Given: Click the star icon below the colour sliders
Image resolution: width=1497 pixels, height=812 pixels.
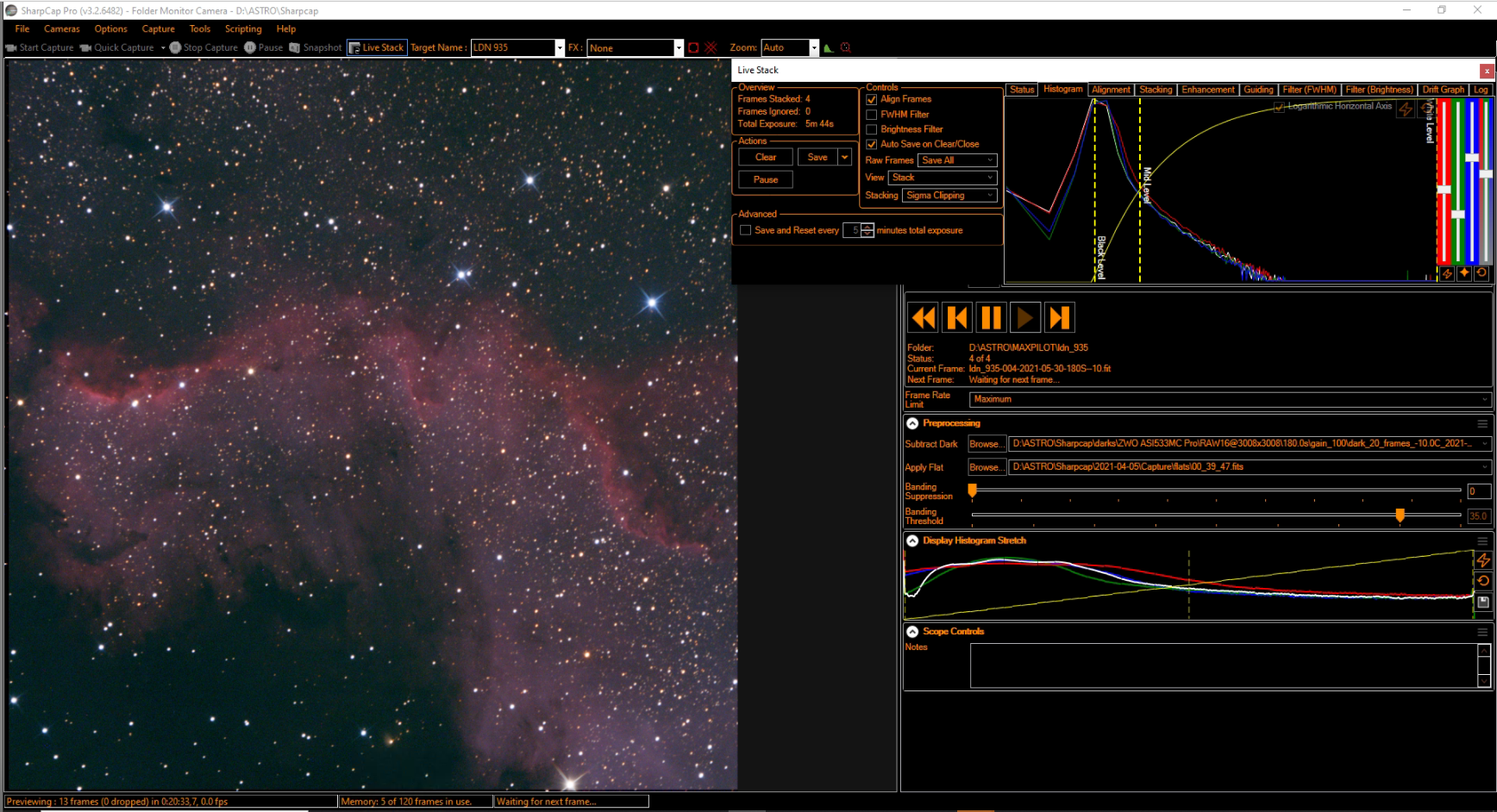Looking at the screenshot, I should [1464, 273].
